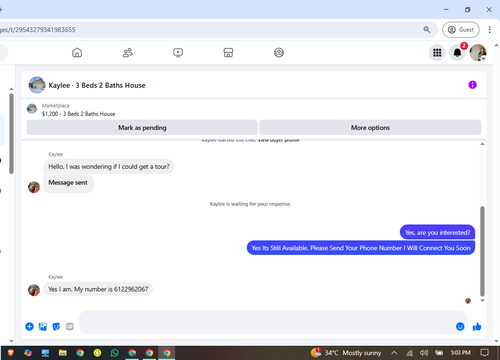Click the browser address bar URL

[38, 30]
